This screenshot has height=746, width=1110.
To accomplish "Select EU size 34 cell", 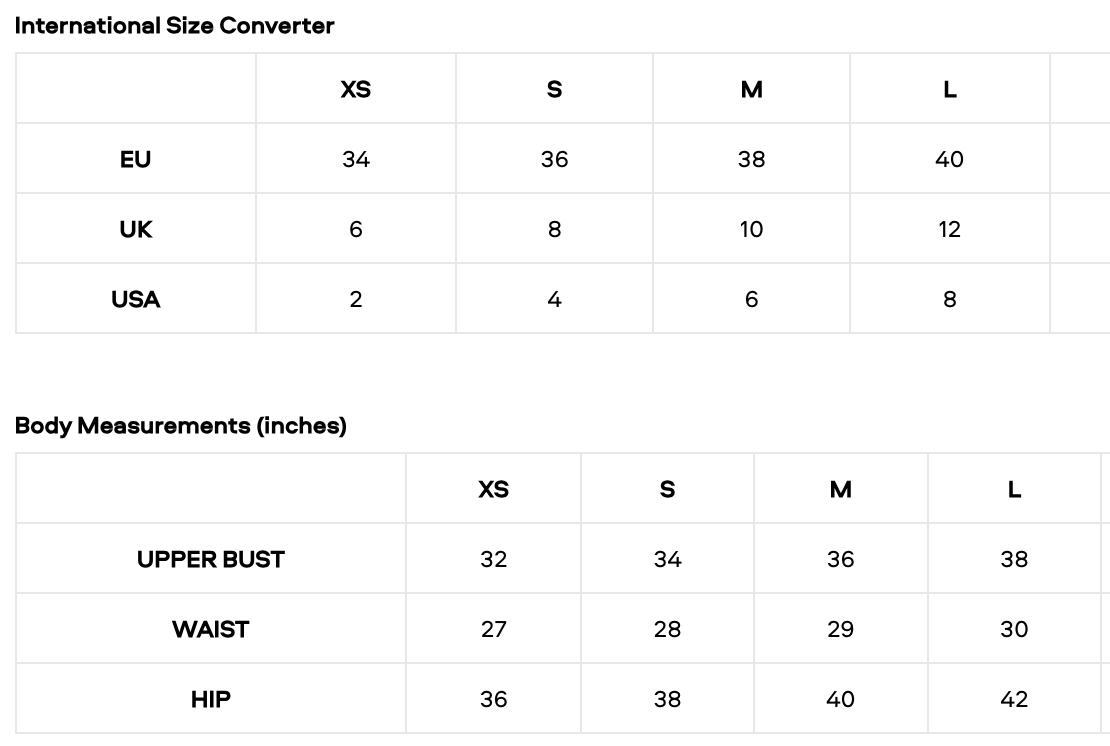I will point(356,159).
